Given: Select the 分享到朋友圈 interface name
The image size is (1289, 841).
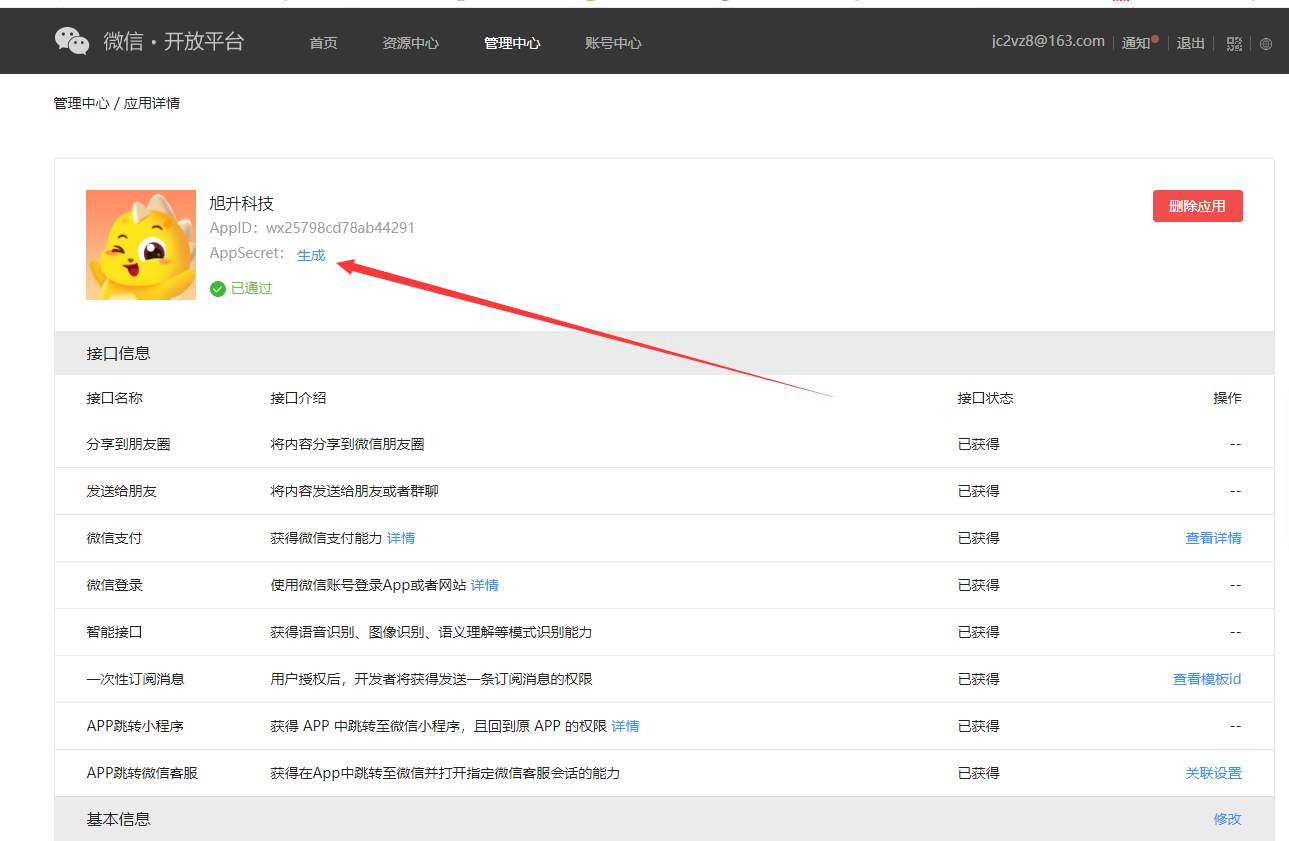Looking at the screenshot, I should tap(129, 444).
